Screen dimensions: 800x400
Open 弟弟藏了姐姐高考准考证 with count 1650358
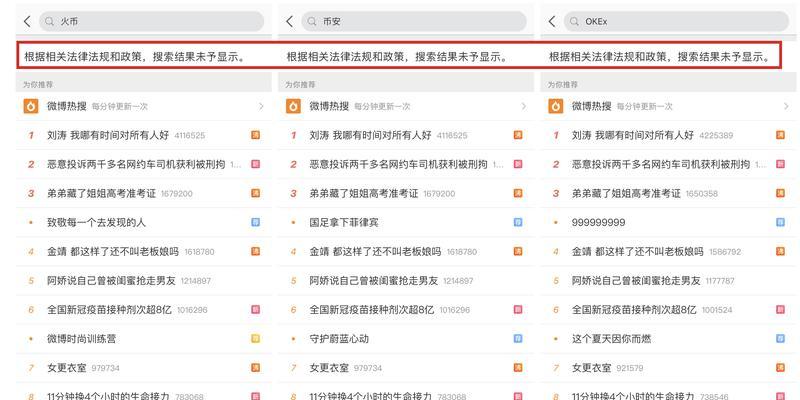pos(626,193)
